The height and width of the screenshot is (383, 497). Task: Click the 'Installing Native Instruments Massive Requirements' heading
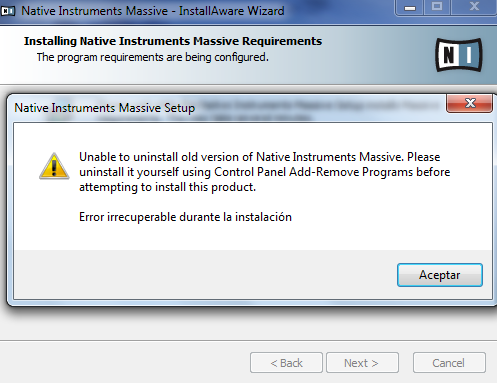tap(173, 41)
